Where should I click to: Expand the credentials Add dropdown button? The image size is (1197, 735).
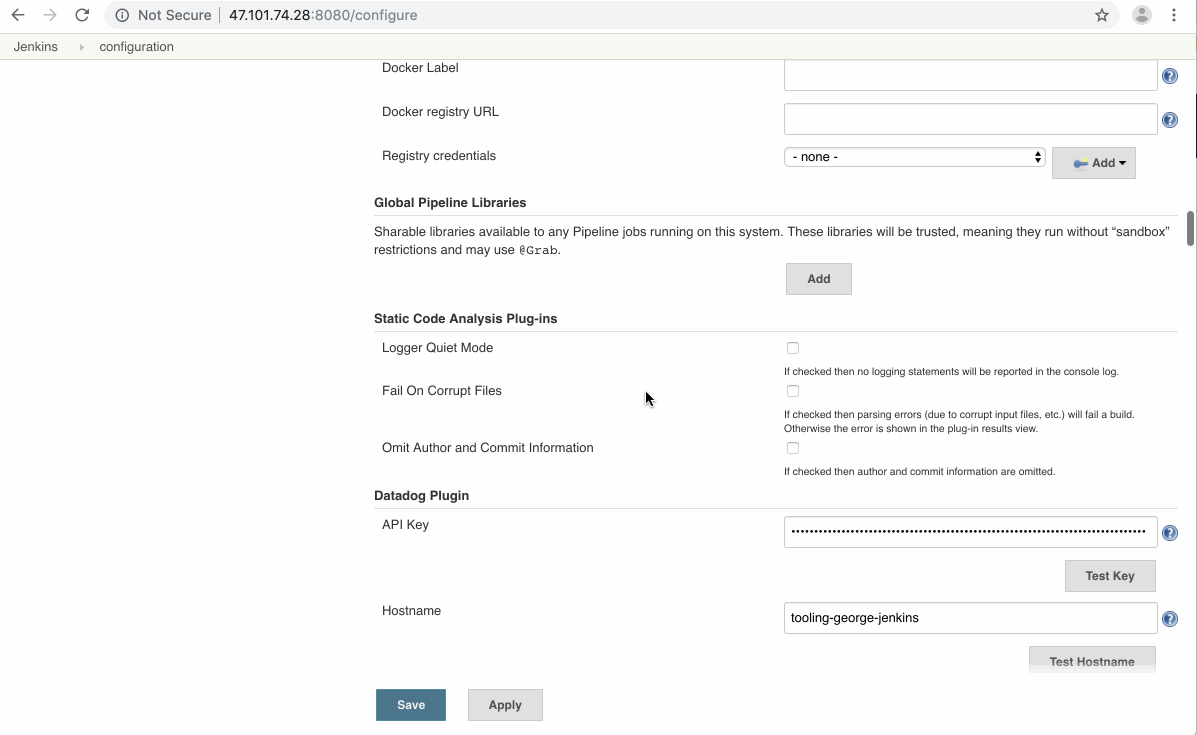click(x=1094, y=163)
